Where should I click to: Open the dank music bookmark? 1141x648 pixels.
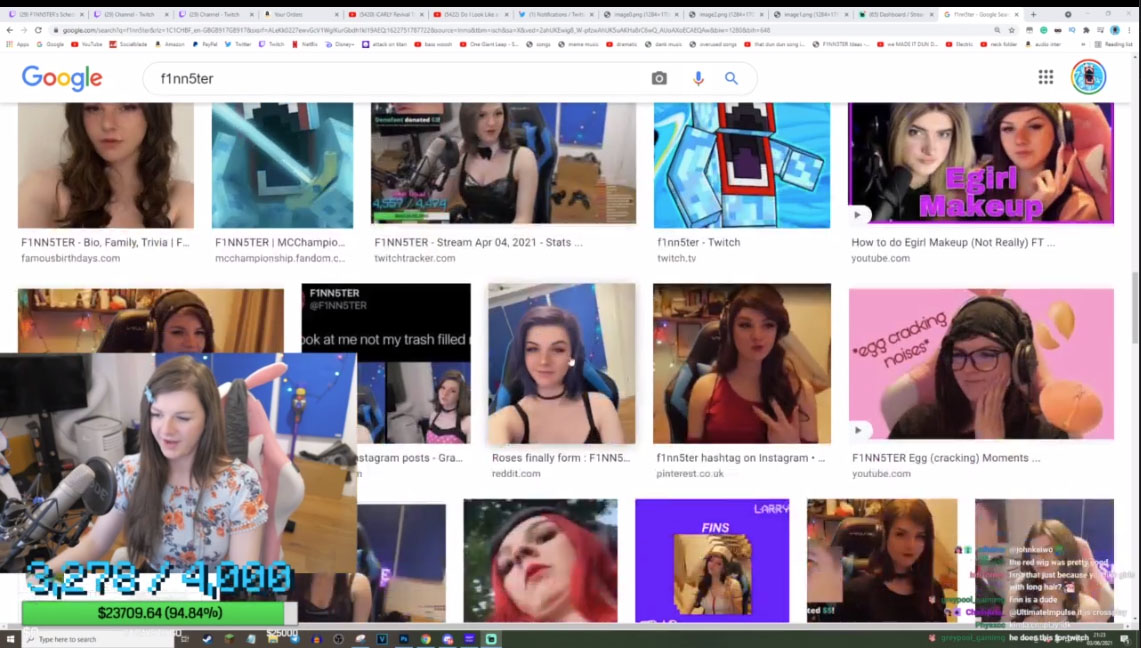[x=664, y=44]
